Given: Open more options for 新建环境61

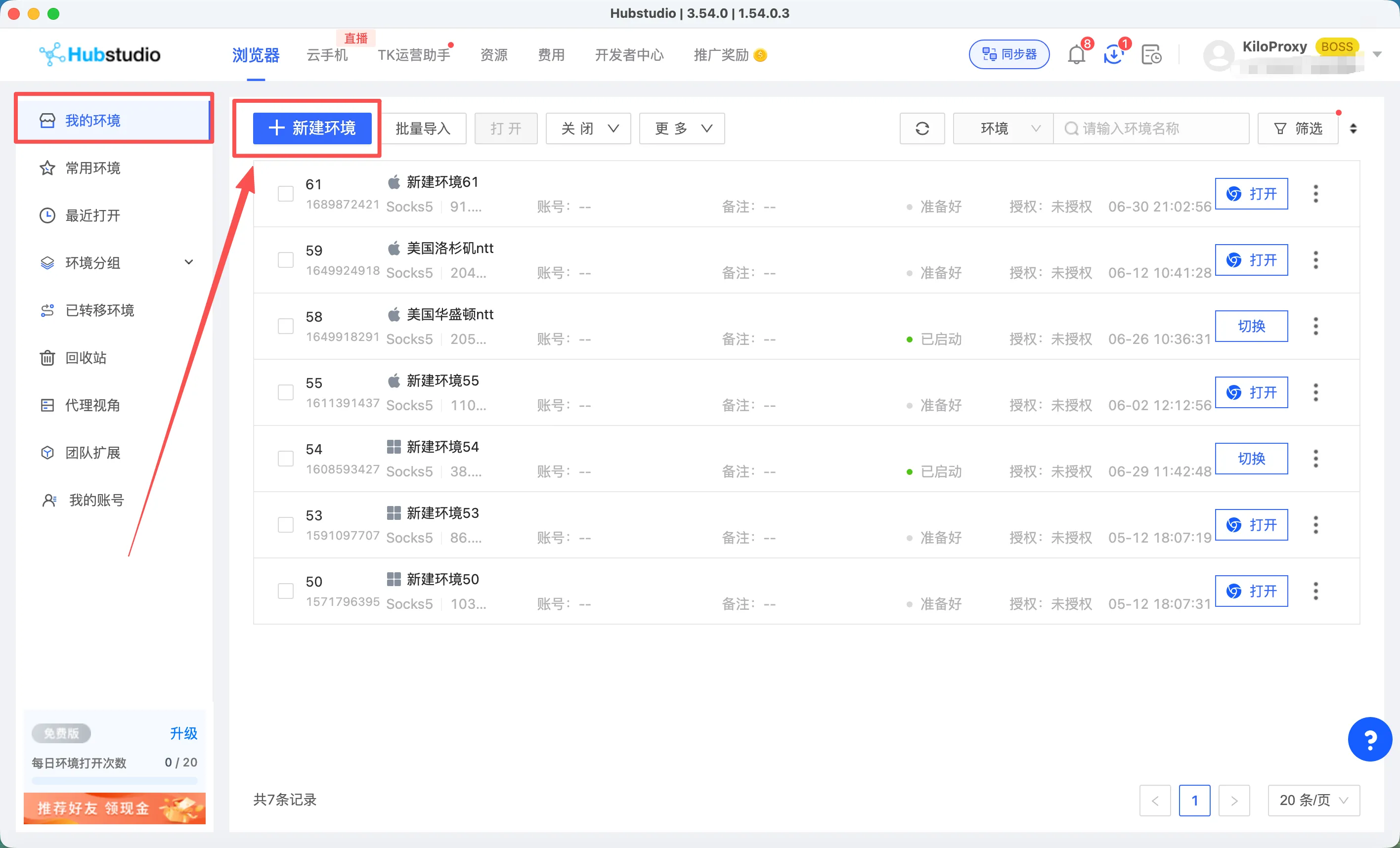Looking at the screenshot, I should coord(1315,194).
